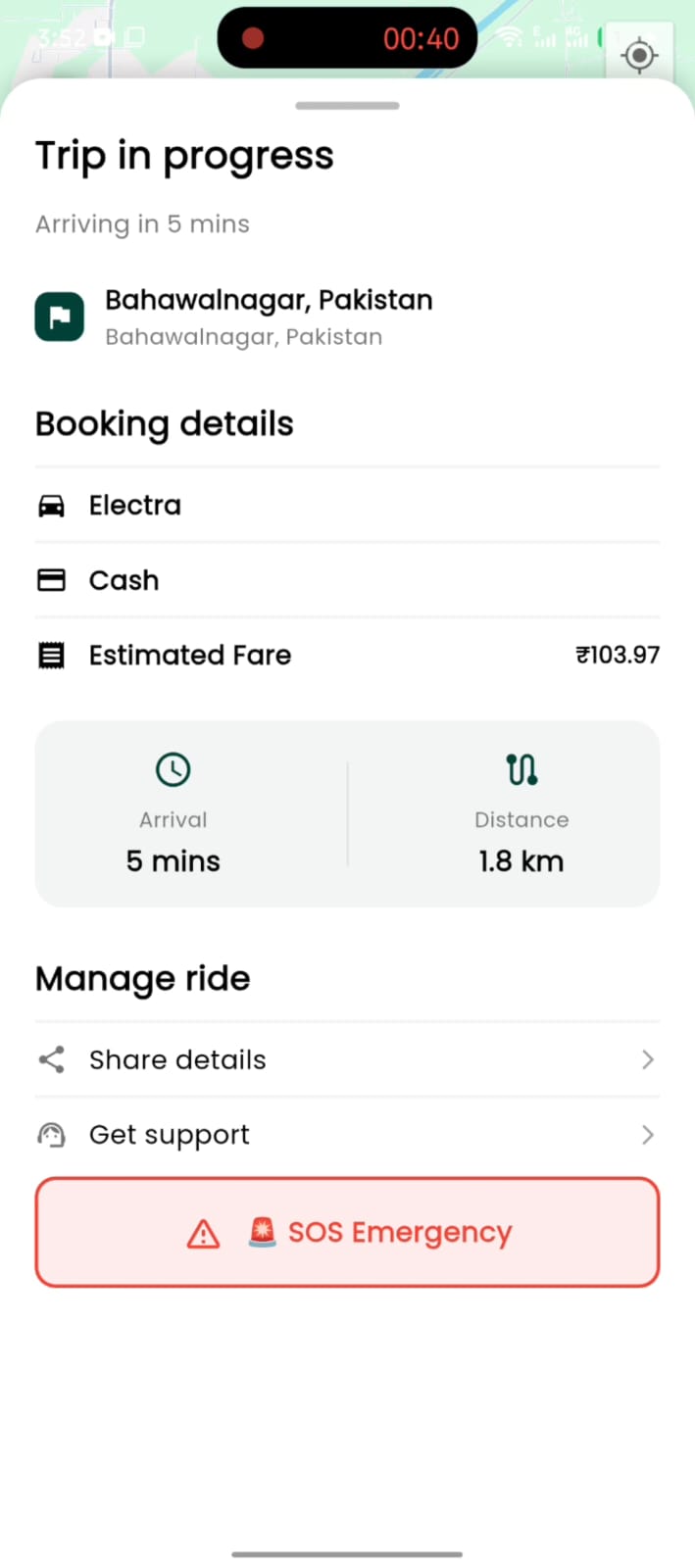This screenshot has width=695, height=1568.
Task: Tap the ₹103.97 estimated fare amount
Action: [618, 655]
